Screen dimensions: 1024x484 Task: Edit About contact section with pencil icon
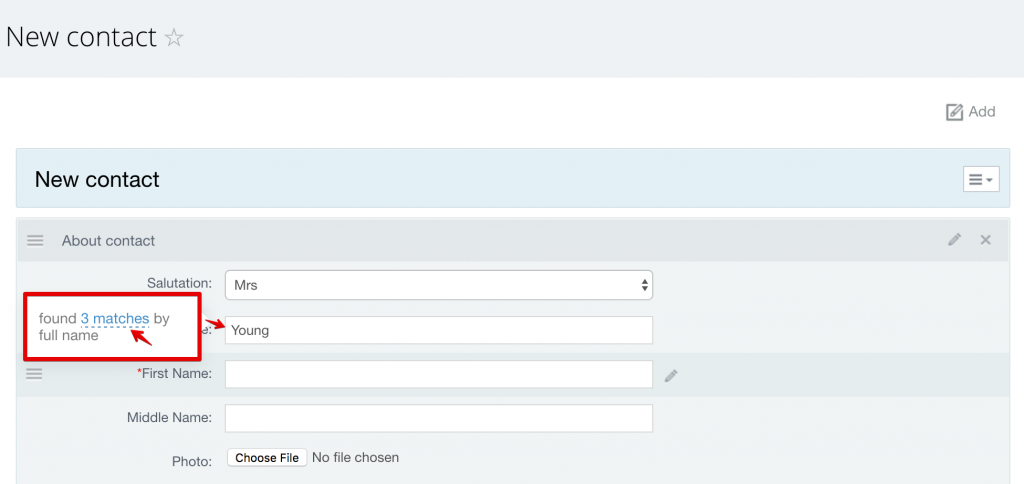955,240
